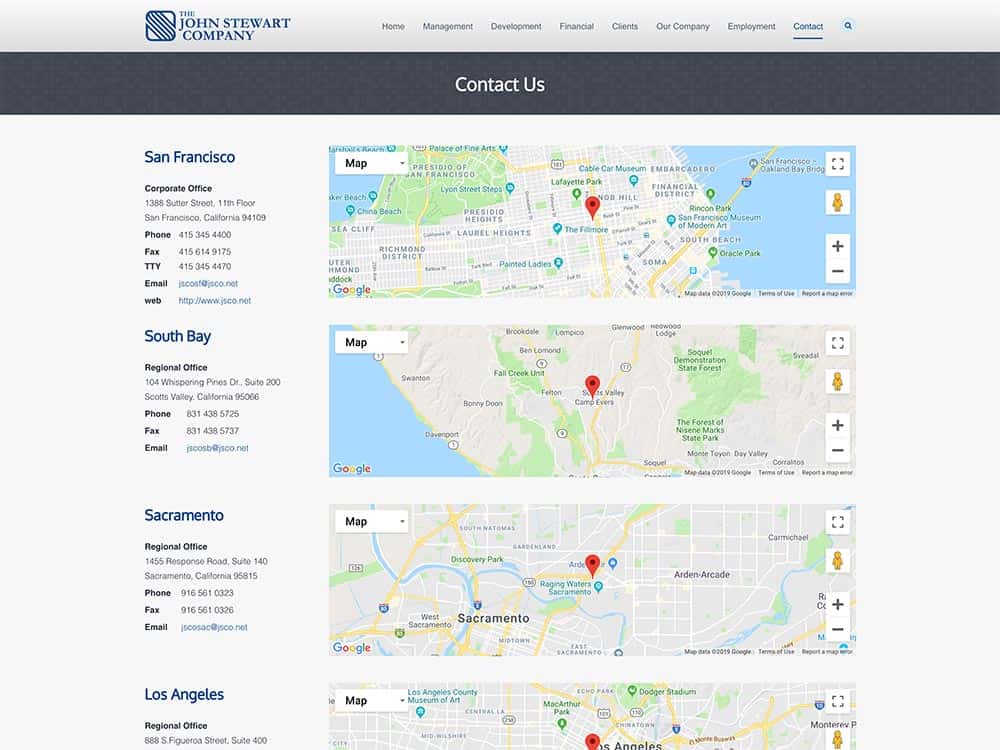Screen dimensions: 1000x750
Task: Open Street View pegman on San Francisco map
Action: (837, 202)
